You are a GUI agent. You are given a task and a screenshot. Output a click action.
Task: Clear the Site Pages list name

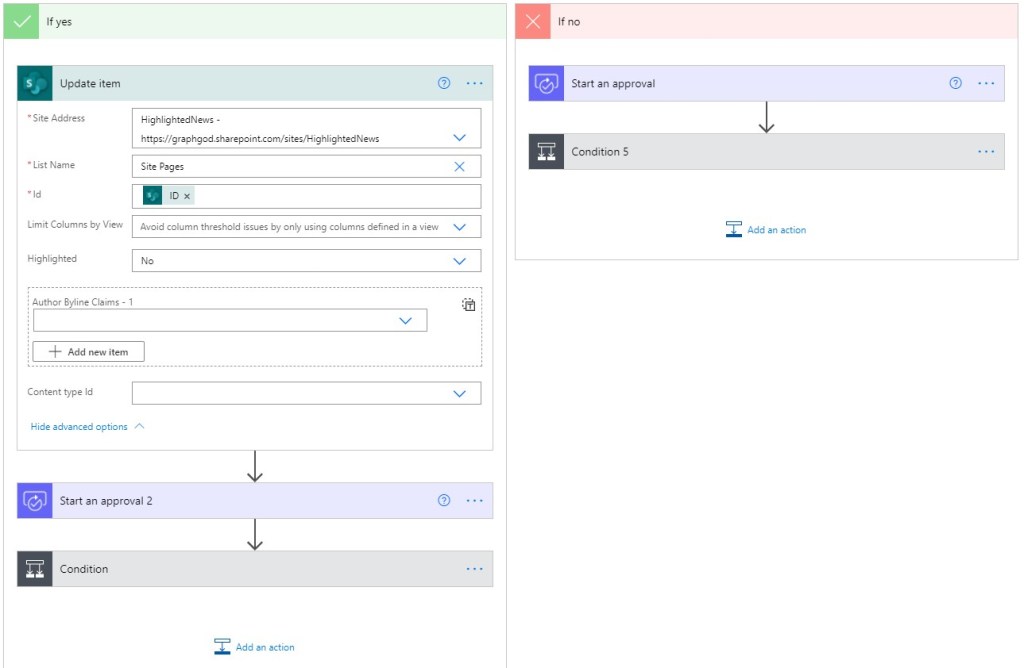click(459, 167)
